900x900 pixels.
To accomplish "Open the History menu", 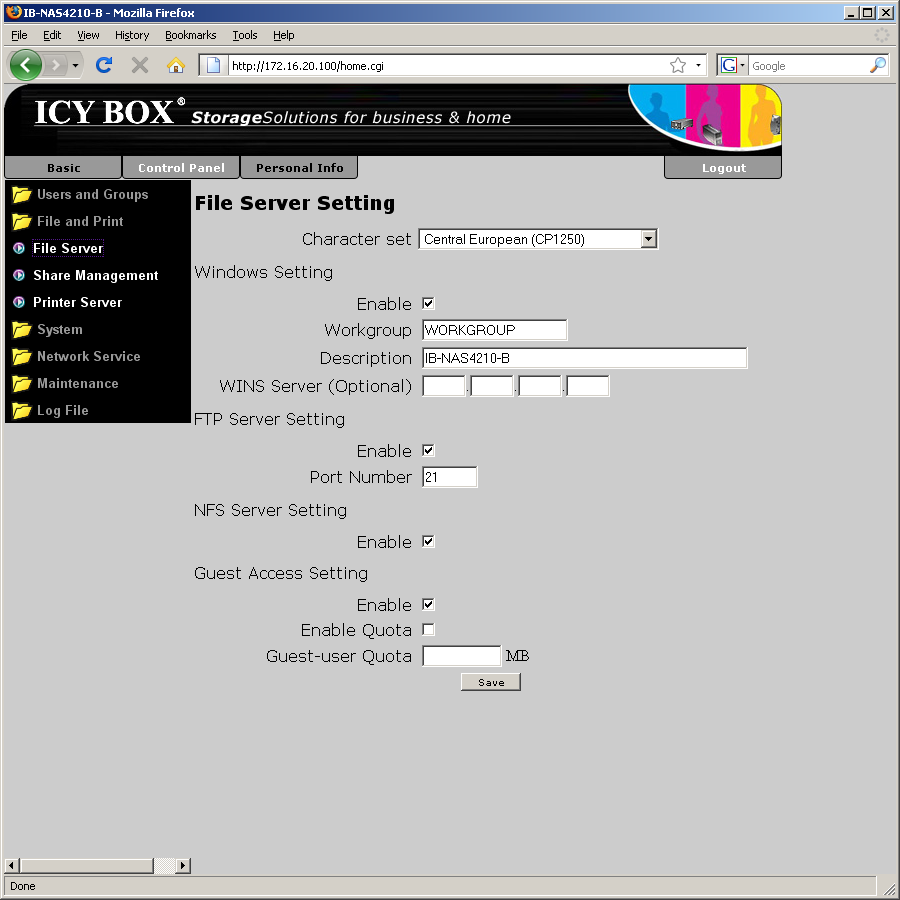I will point(132,35).
